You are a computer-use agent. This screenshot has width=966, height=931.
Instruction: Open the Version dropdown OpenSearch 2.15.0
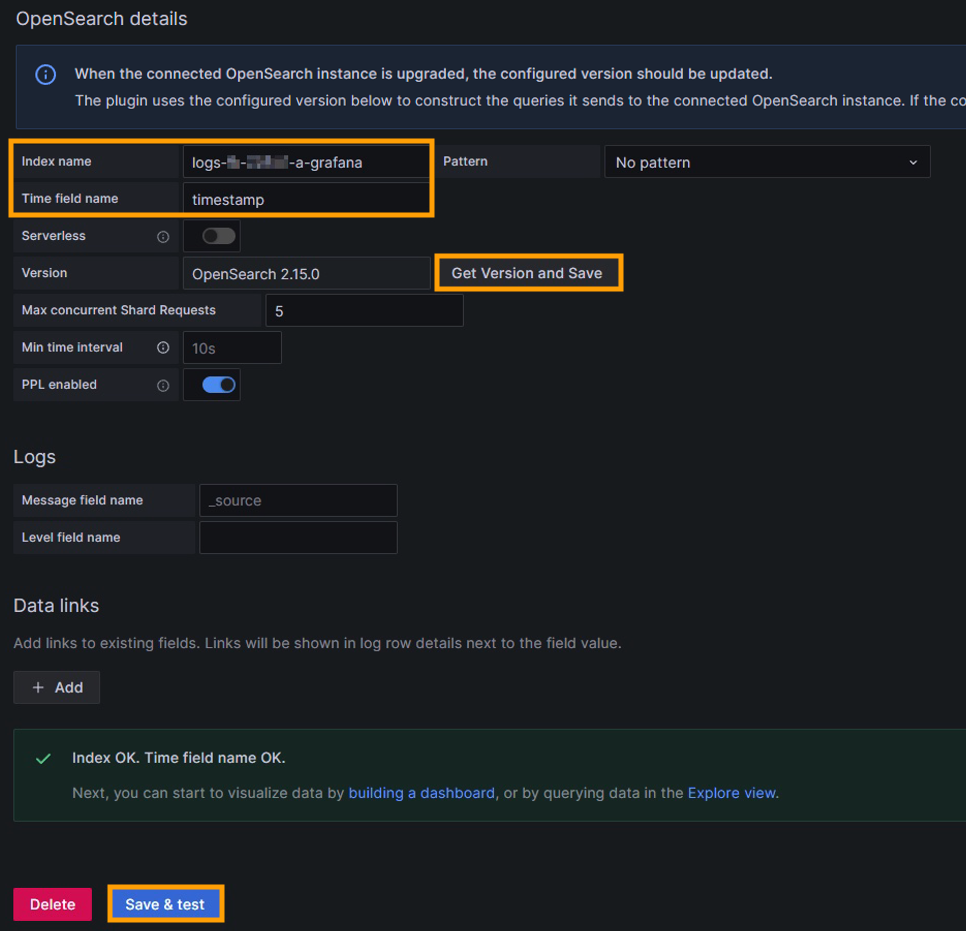click(x=306, y=274)
